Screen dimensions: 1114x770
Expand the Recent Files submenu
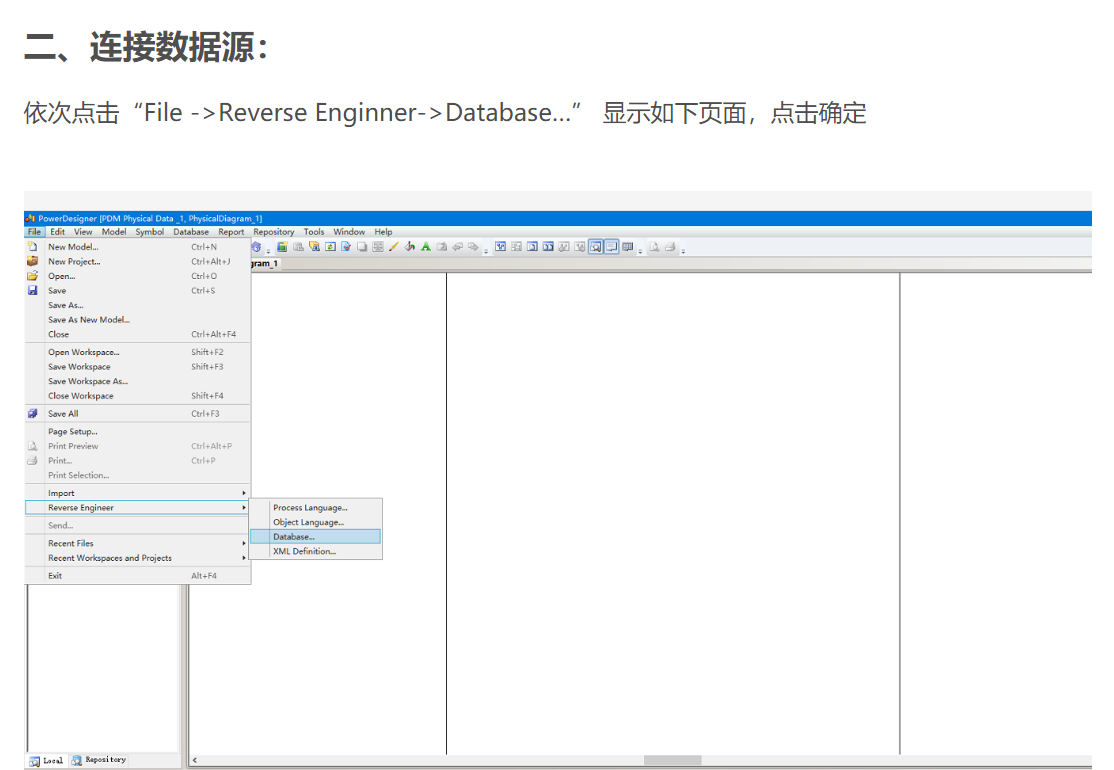(136, 543)
